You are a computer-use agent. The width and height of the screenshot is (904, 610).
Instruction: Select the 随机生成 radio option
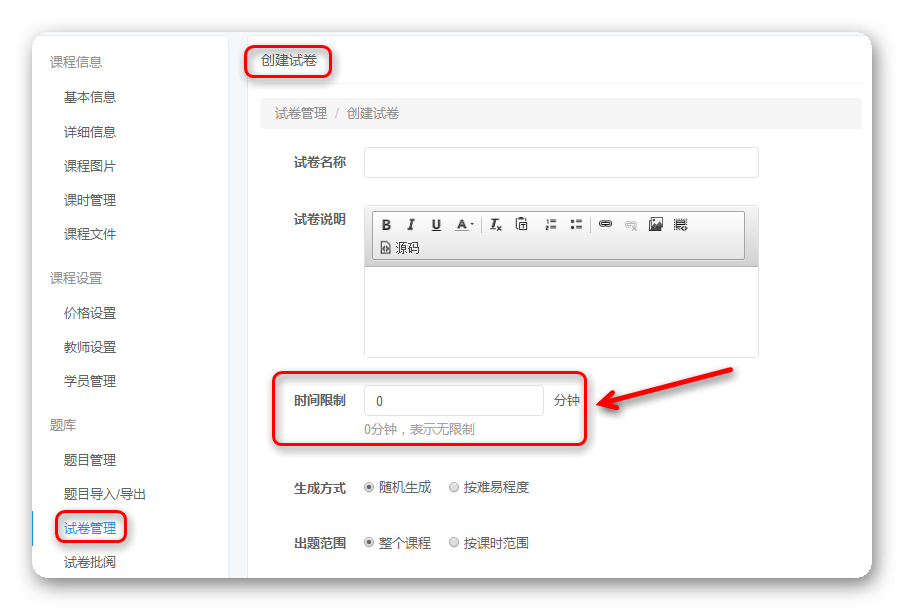click(370, 488)
